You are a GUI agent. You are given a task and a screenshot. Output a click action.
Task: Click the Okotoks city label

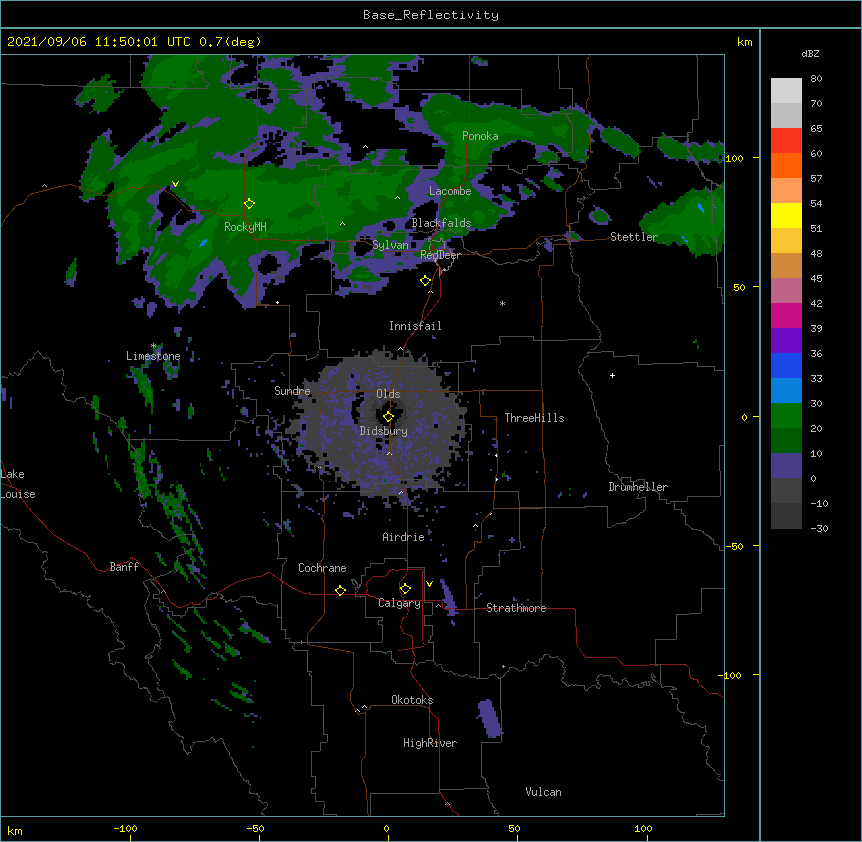pyautogui.click(x=412, y=700)
